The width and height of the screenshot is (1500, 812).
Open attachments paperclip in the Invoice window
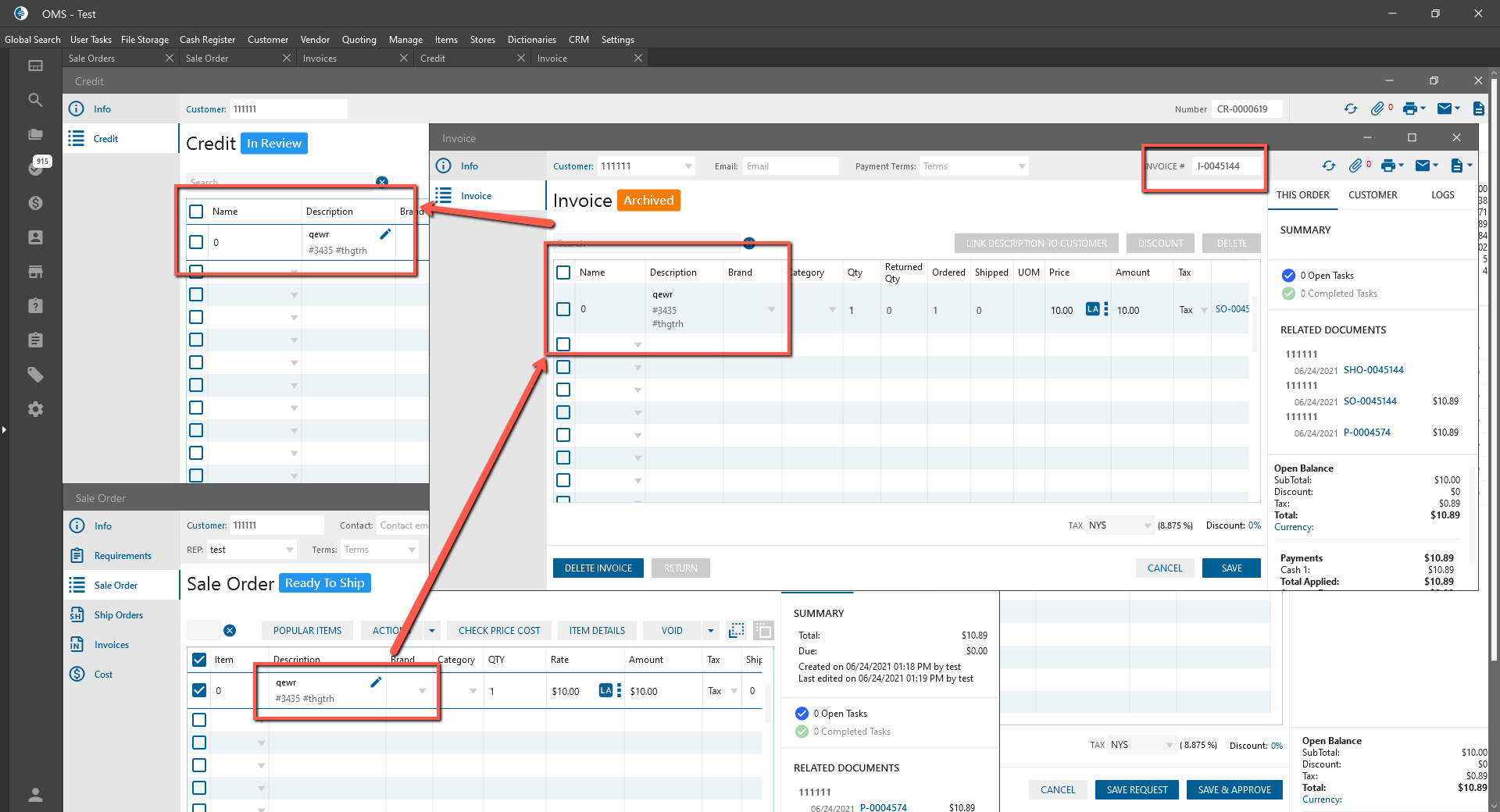point(1355,166)
